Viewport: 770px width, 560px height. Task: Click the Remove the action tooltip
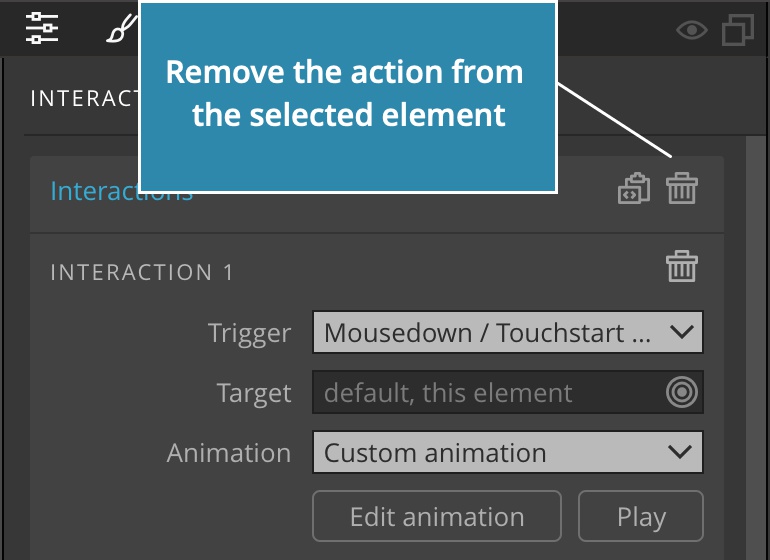click(x=348, y=97)
